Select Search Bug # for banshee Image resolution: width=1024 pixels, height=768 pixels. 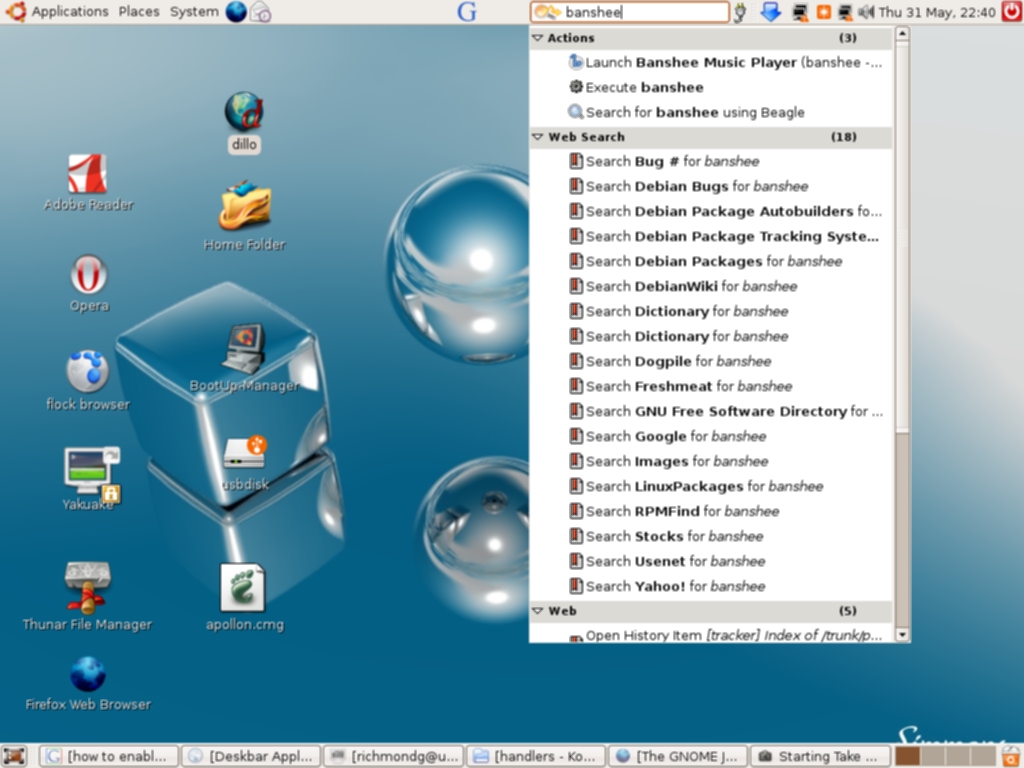point(711,161)
